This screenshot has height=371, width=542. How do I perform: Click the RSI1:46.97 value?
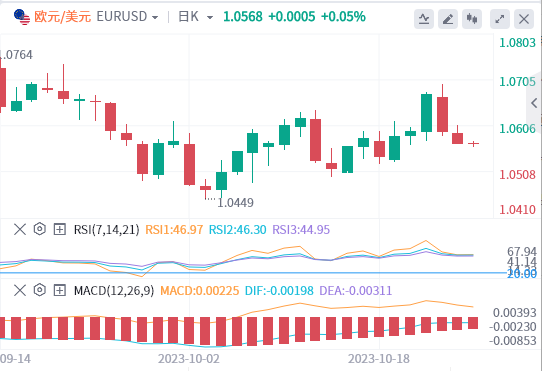(x=174, y=230)
